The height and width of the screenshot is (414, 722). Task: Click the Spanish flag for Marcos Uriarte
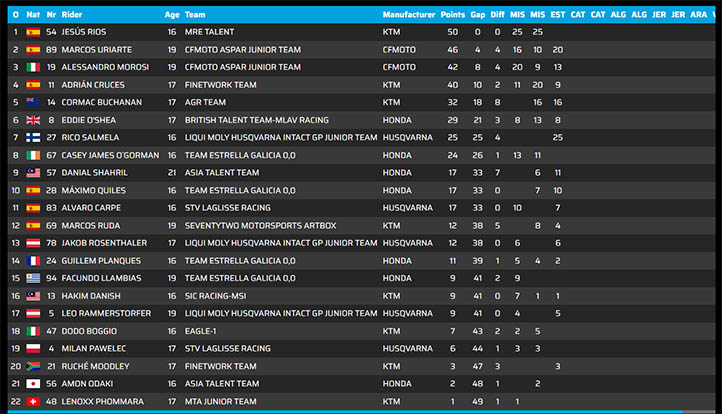pos(33,50)
